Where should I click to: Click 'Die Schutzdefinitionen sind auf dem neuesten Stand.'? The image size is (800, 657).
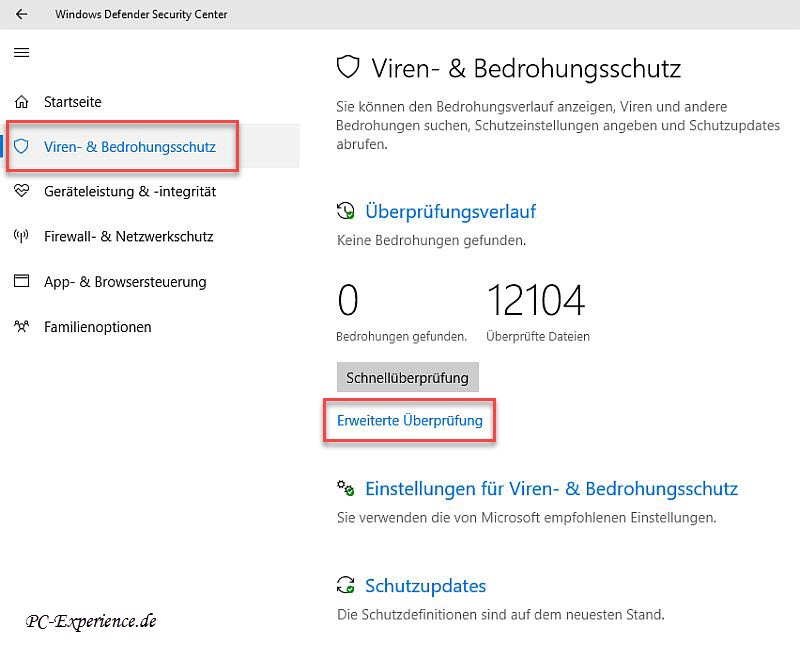point(501,614)
